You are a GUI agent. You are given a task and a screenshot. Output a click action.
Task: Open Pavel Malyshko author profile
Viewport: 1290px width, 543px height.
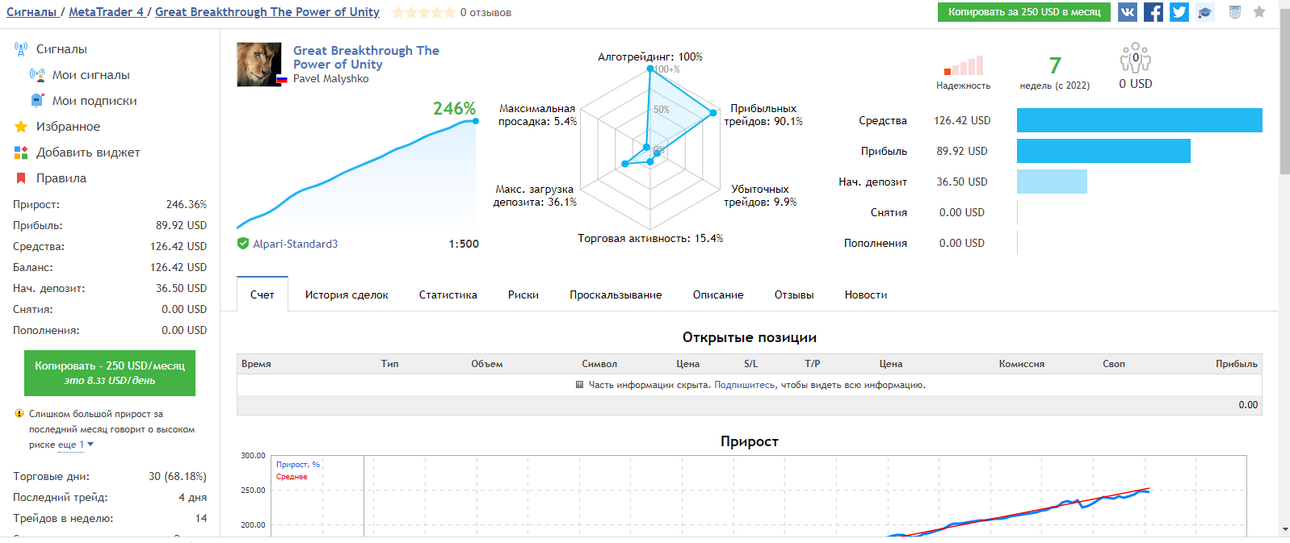pos(331,78)
